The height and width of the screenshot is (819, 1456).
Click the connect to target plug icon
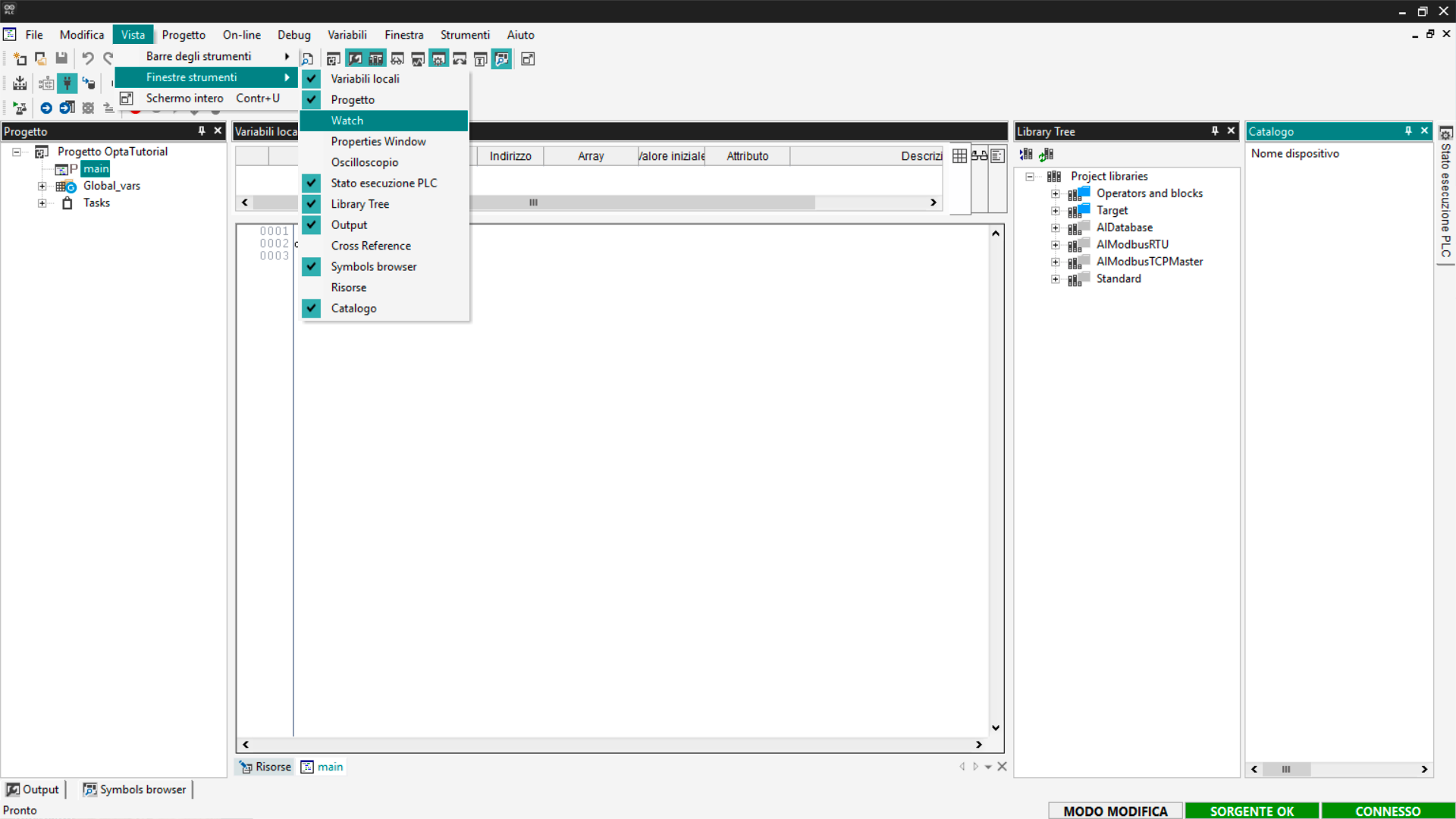(67, 83)
